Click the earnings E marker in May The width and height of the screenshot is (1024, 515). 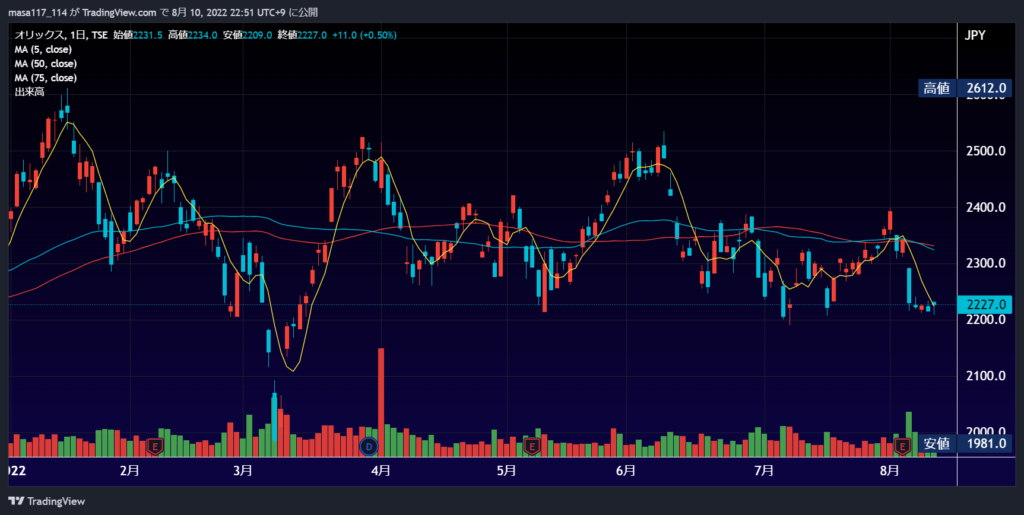[x=532, y=446]
